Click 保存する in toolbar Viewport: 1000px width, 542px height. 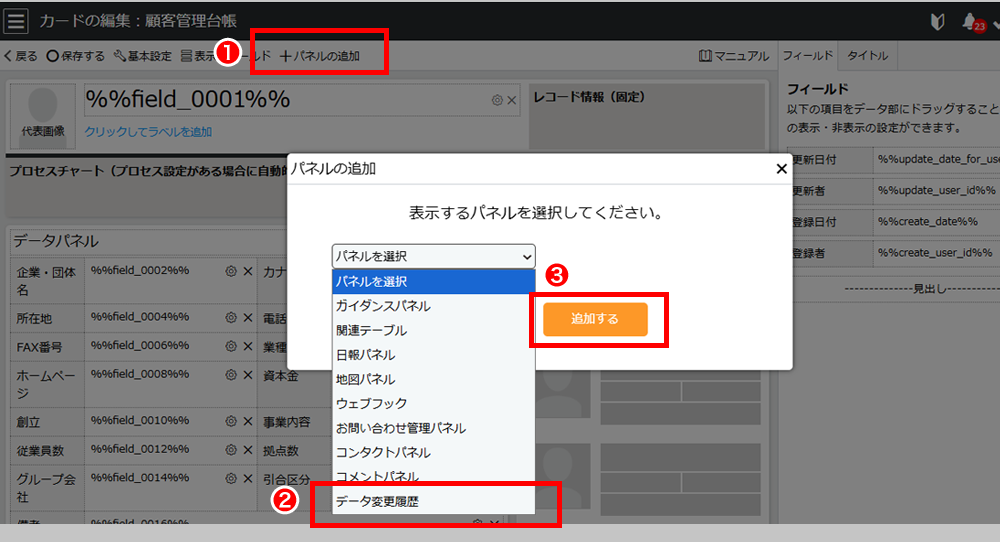click(76, 56)
